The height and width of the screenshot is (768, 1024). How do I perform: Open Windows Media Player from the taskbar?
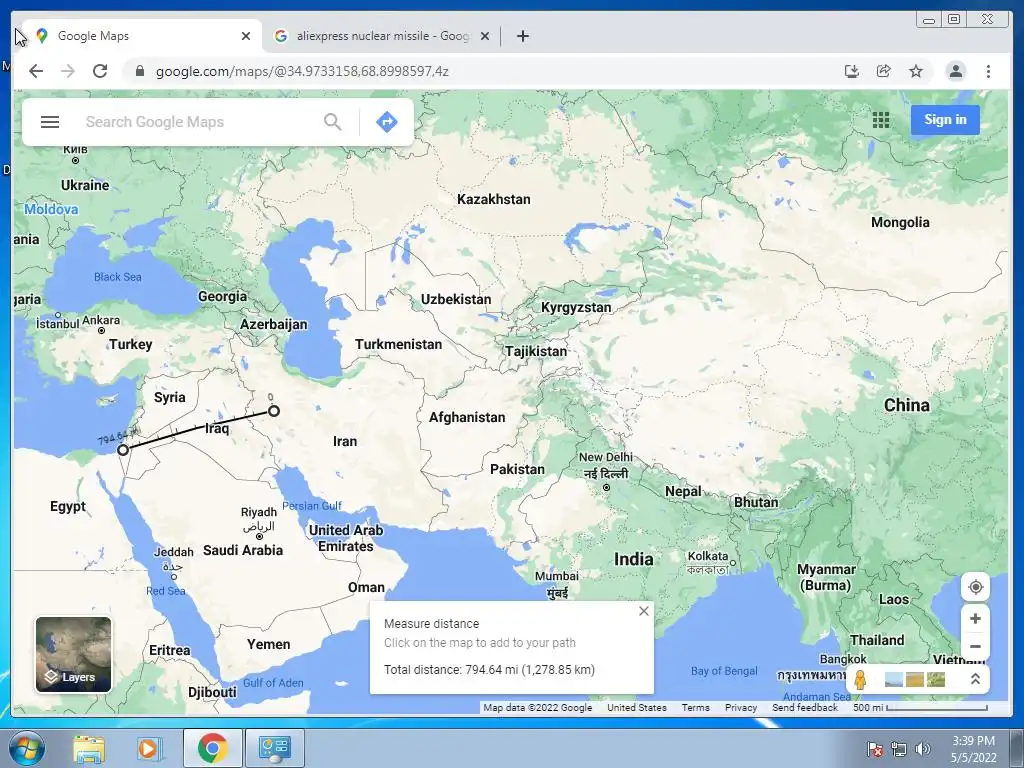148,748
